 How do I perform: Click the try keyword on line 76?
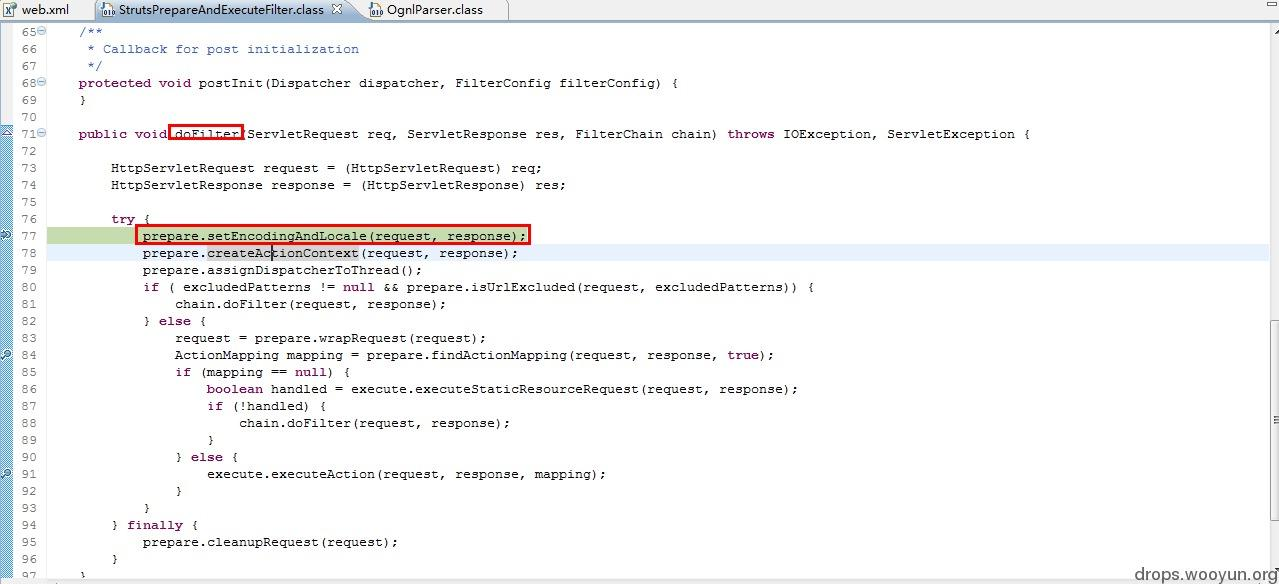tap(123, 219)
